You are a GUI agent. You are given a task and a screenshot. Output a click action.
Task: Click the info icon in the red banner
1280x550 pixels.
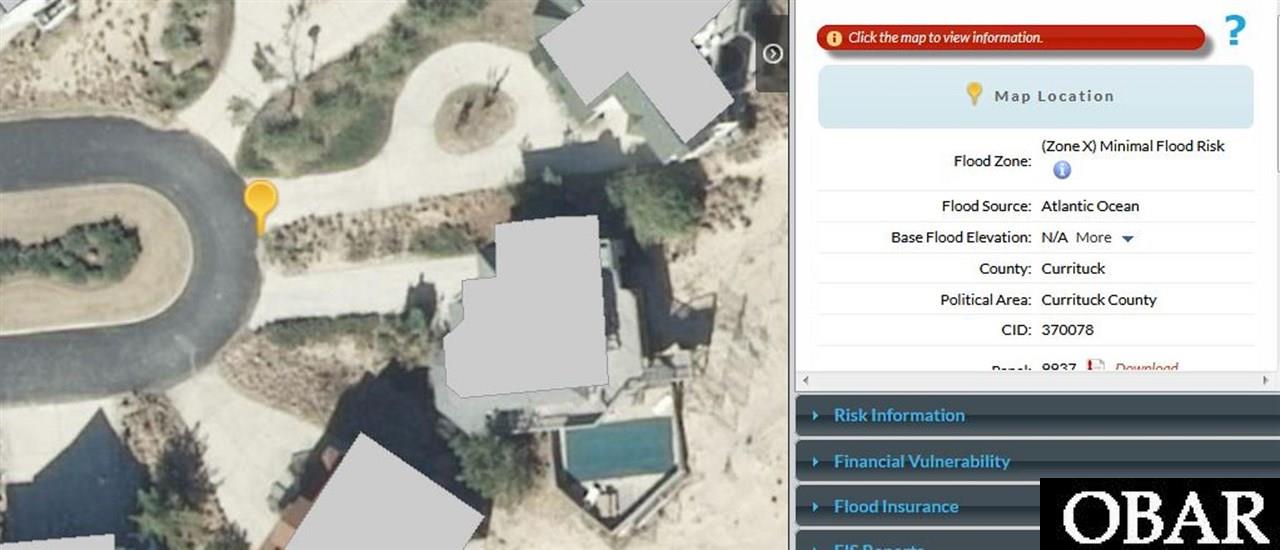pyautogui.click(x=834, y=38)
